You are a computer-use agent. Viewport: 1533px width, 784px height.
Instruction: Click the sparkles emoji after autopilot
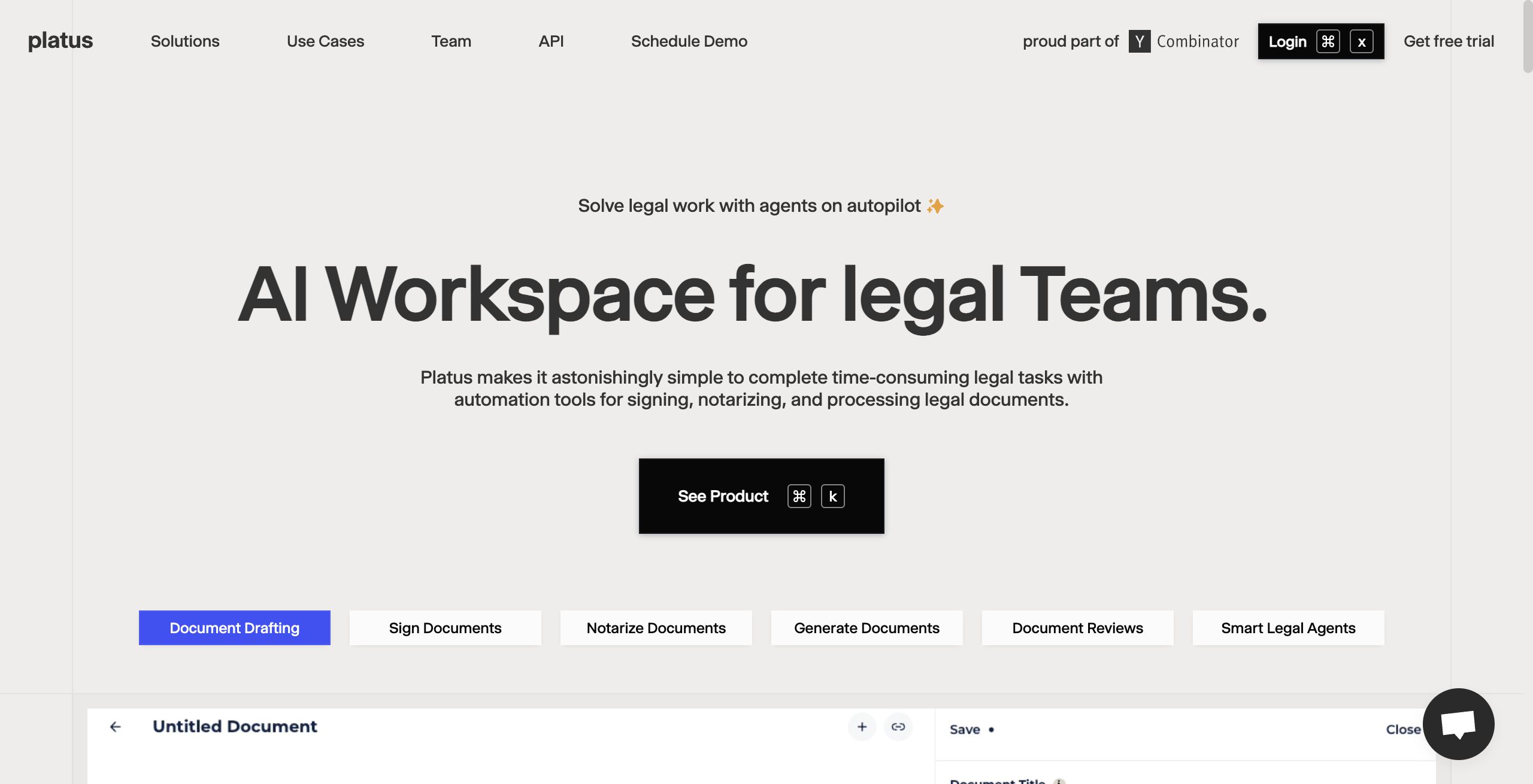tap(935, 206)
